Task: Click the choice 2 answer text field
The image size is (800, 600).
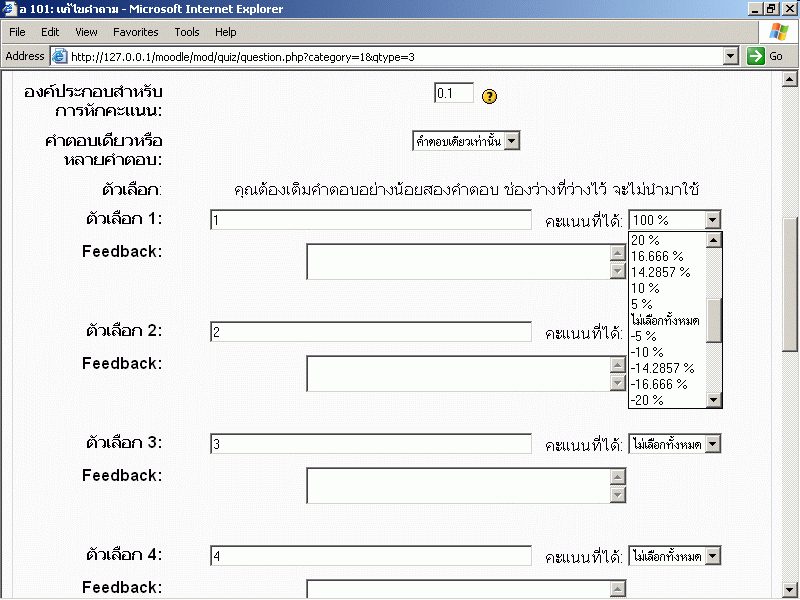Action: tap(371, 332)
